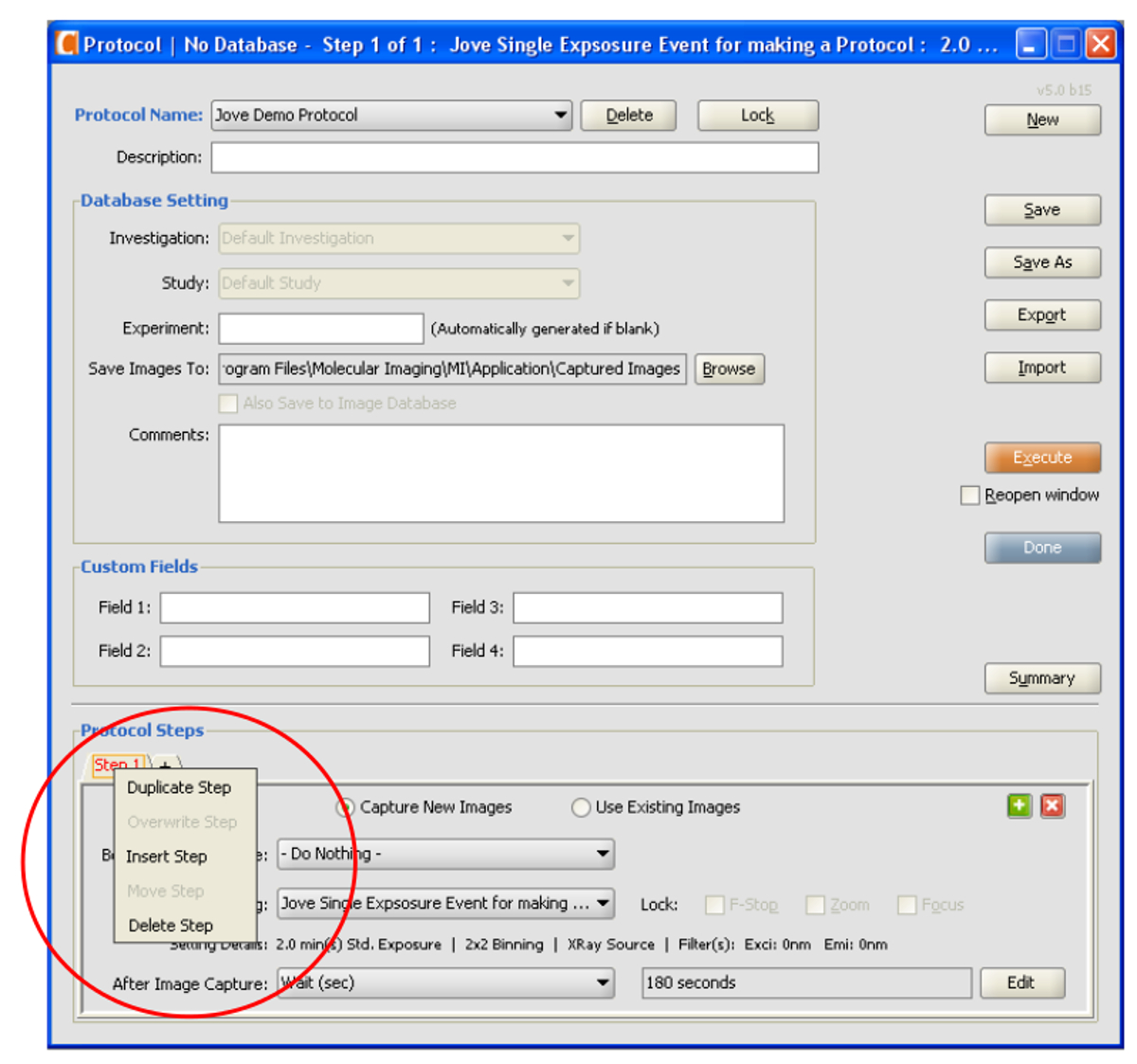Click Browse for image save location
Viewport: 1137px width, 1064px height.
(x=729, y=370)
